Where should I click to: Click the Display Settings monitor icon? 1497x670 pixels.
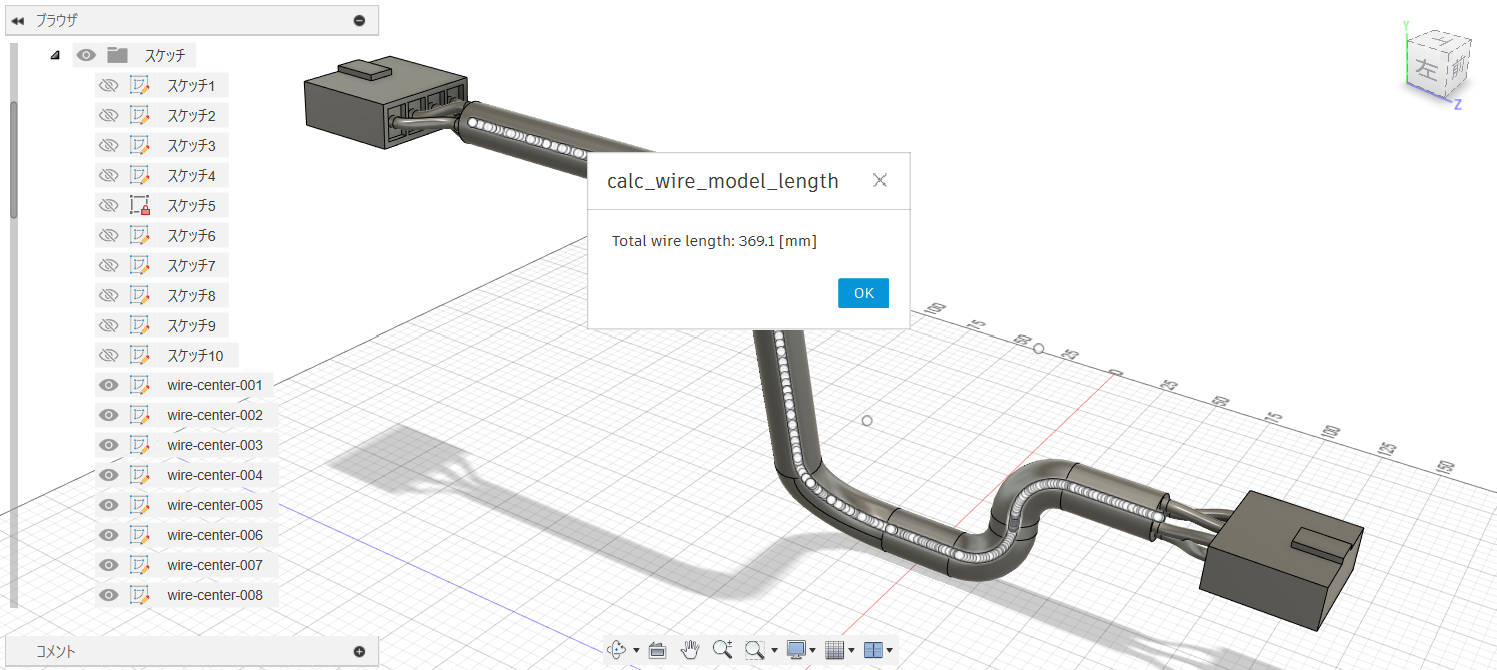[x=795, y=650]
